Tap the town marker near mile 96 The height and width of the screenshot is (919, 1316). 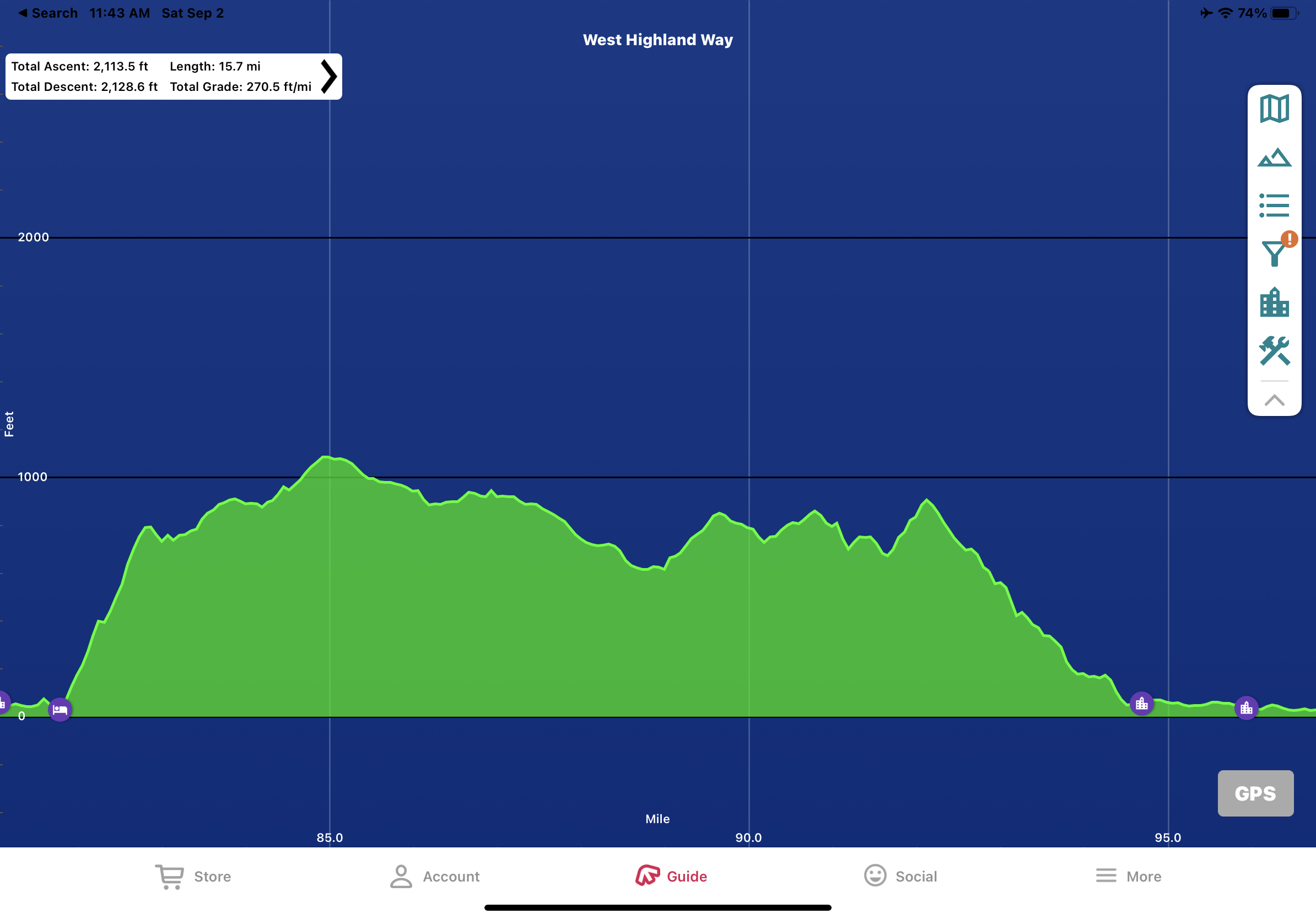(x=1245, y=708)
